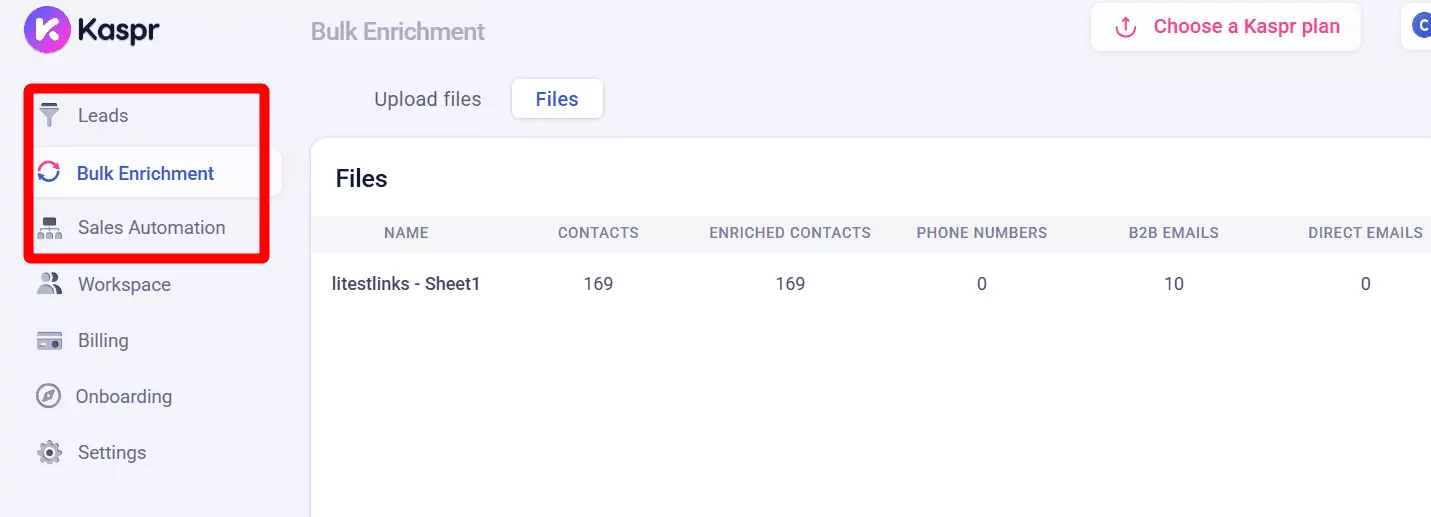Viewport: 1431px width, 517px height.
Task: Click the Workspace people icon
Action: 49,284
